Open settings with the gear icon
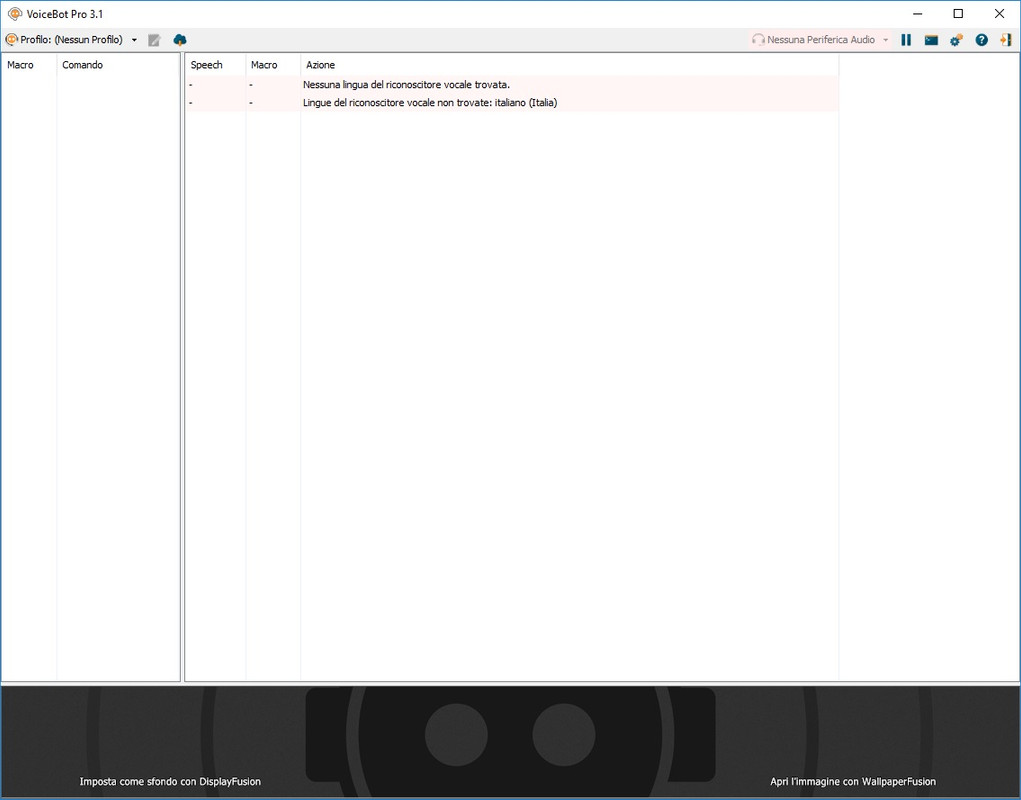 [956, 40]
